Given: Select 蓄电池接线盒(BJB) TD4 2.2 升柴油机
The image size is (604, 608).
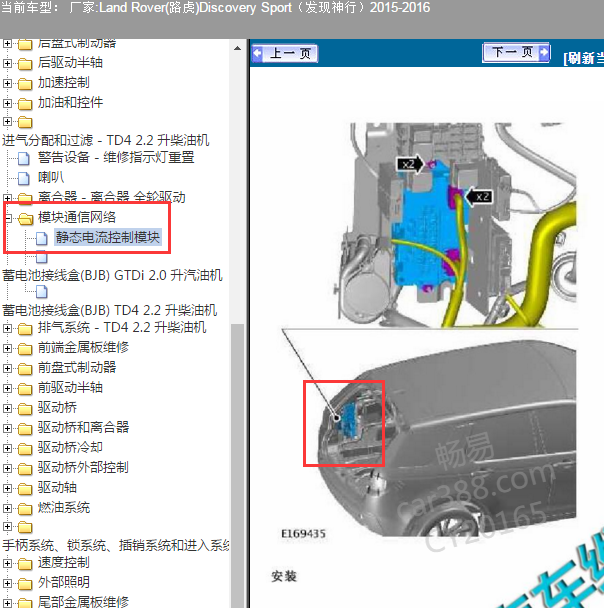Looking at the screenshot, I should pos(109,310).
